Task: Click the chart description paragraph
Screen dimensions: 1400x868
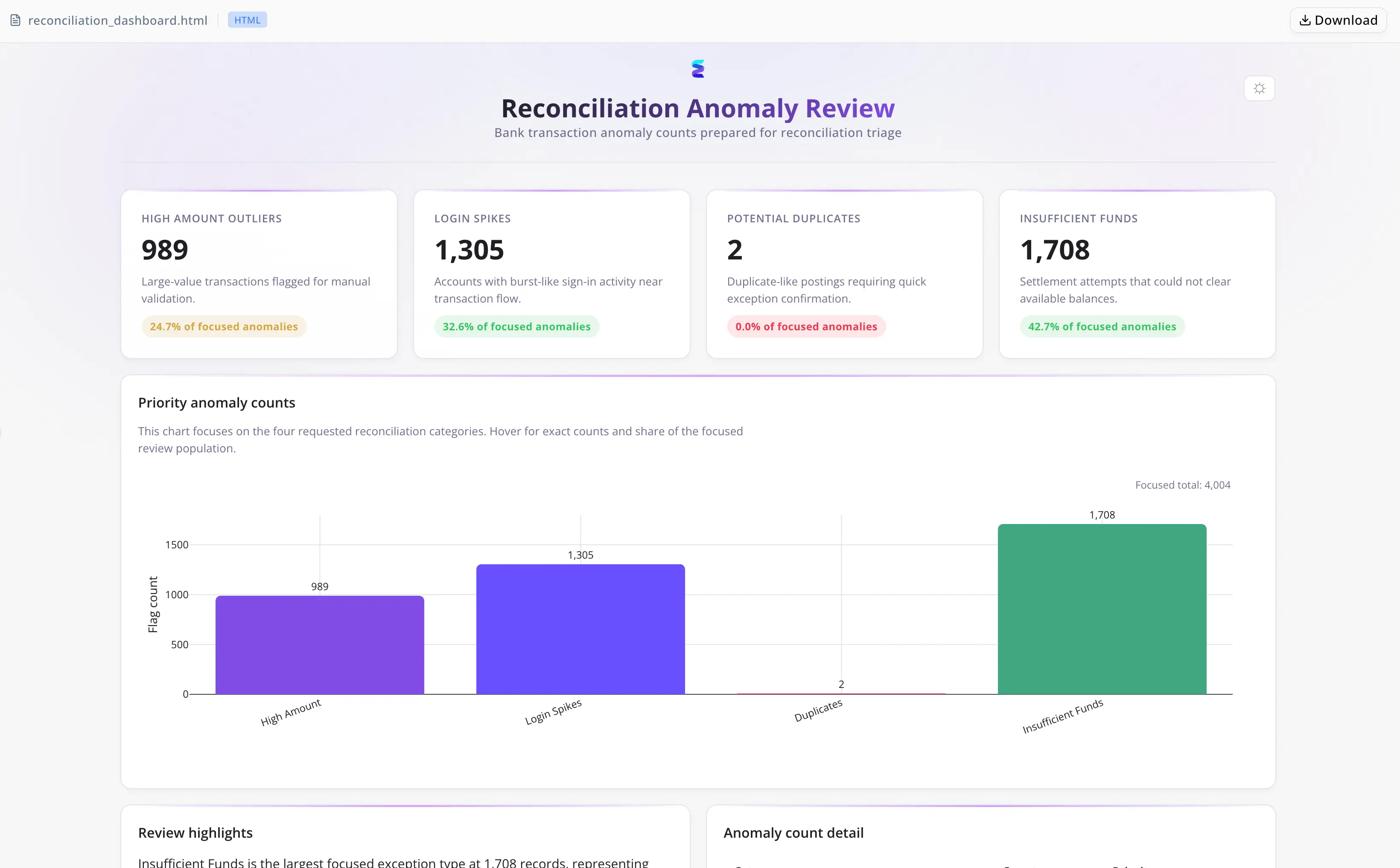Action: 440,440
